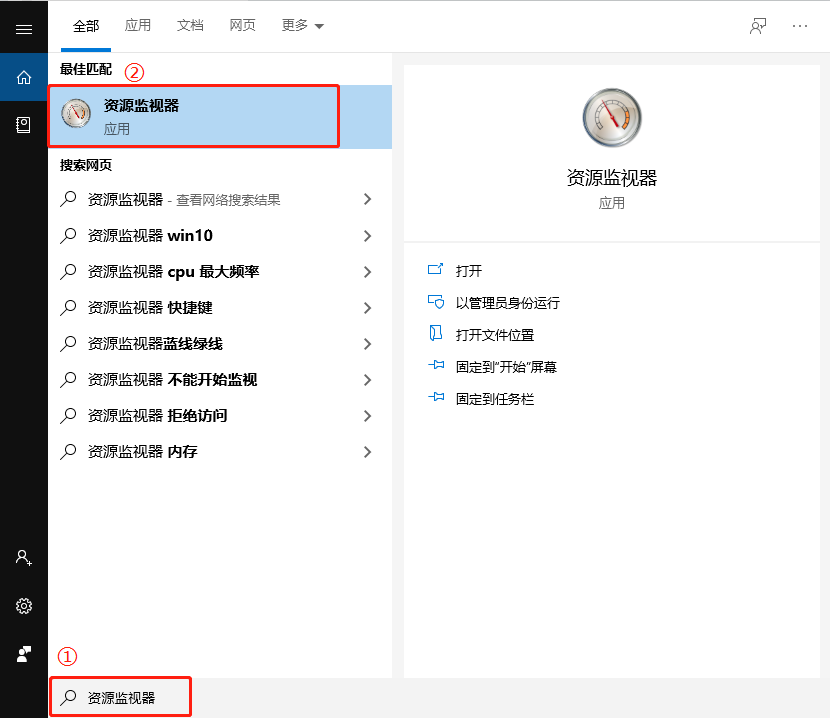Open the notebook icon in left sidebar
The height and width of the screenshot is (718, 830).
click(x=24, y=125)
